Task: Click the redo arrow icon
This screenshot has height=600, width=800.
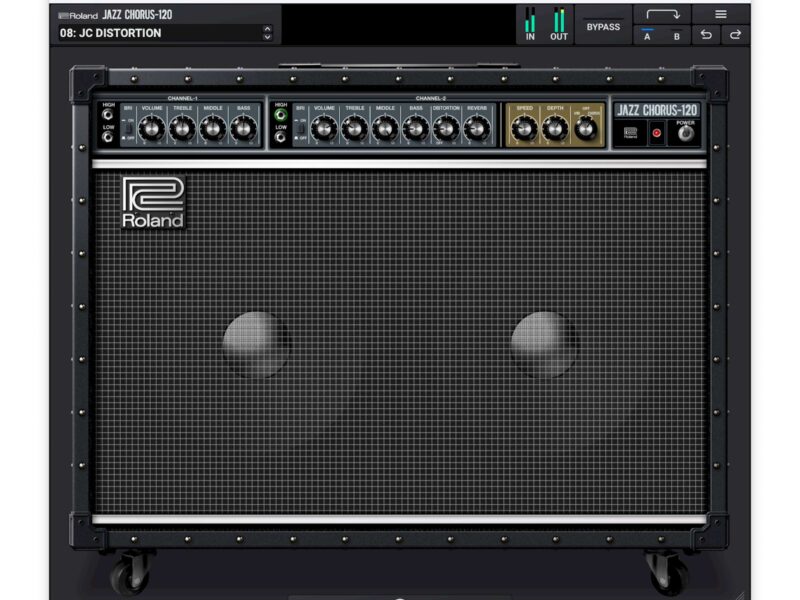Action: pos(735,36)
